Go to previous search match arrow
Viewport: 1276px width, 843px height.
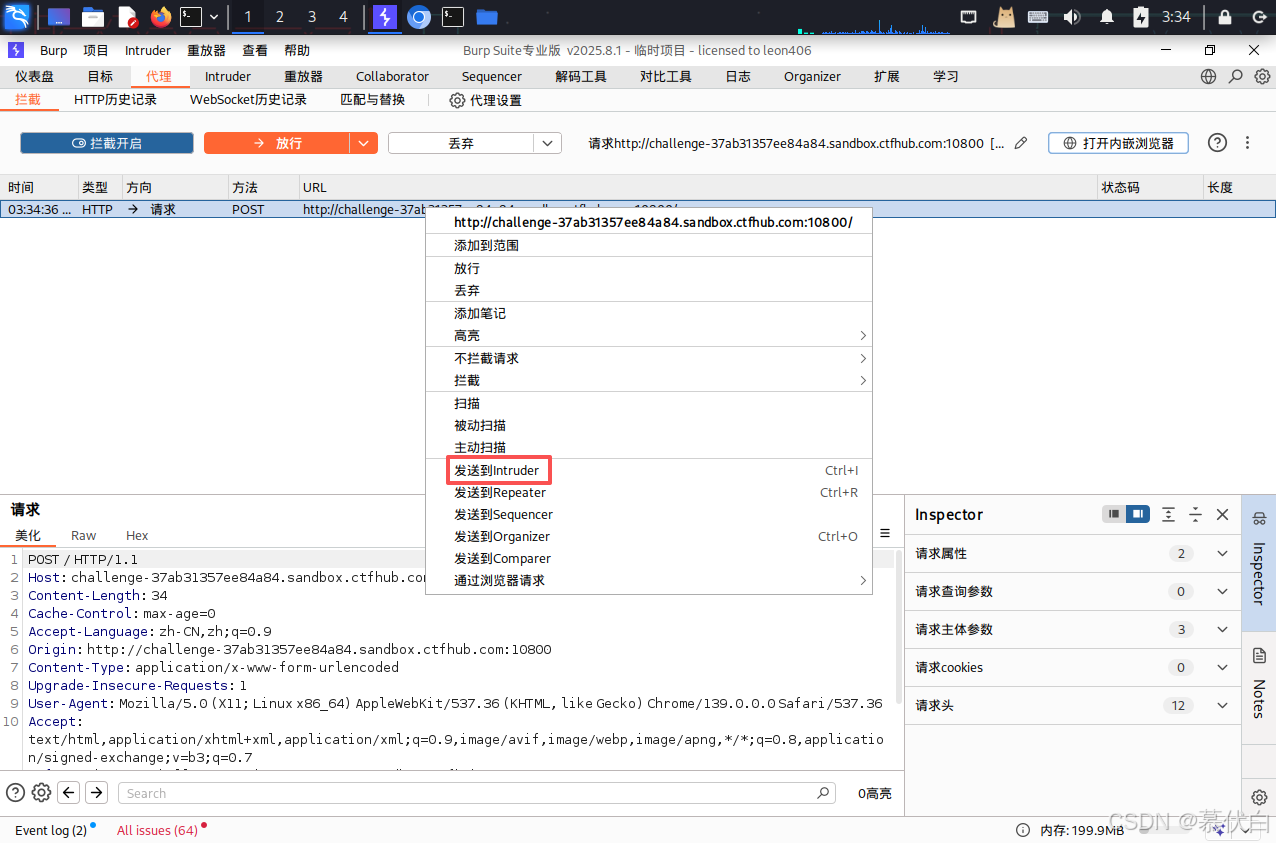[x=69, y=793]
